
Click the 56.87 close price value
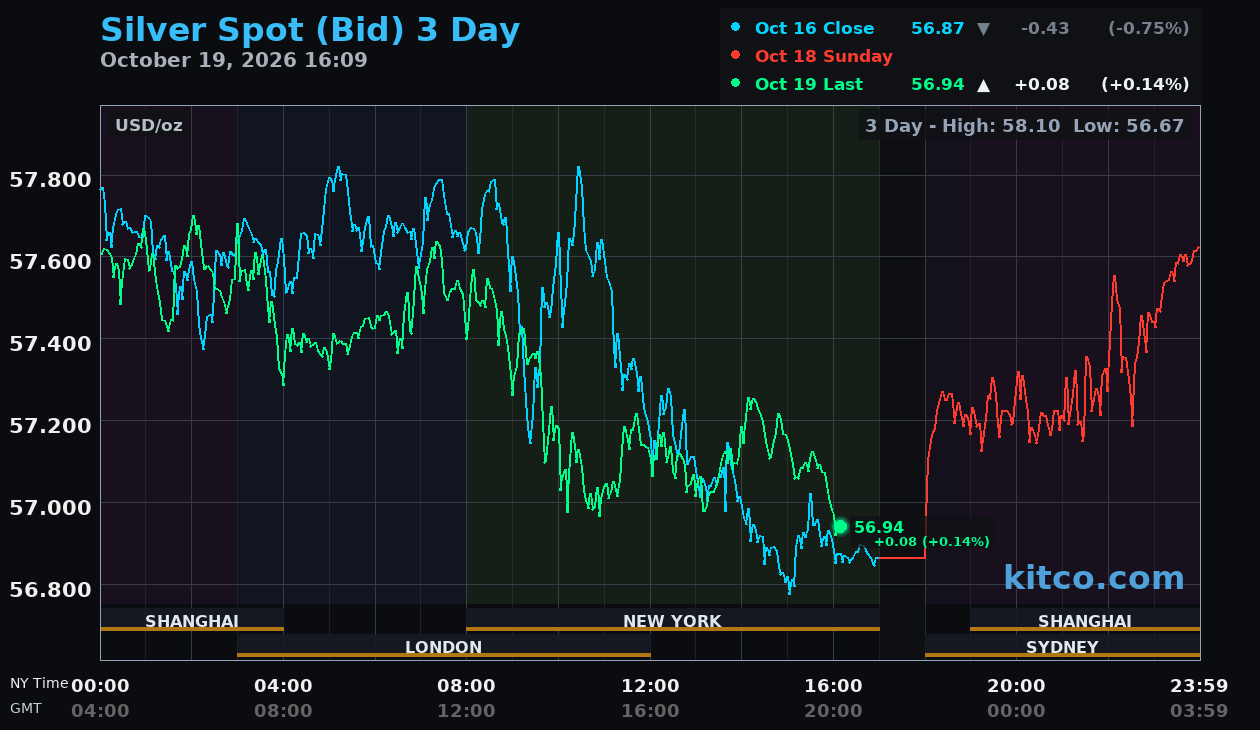point(938,28)
